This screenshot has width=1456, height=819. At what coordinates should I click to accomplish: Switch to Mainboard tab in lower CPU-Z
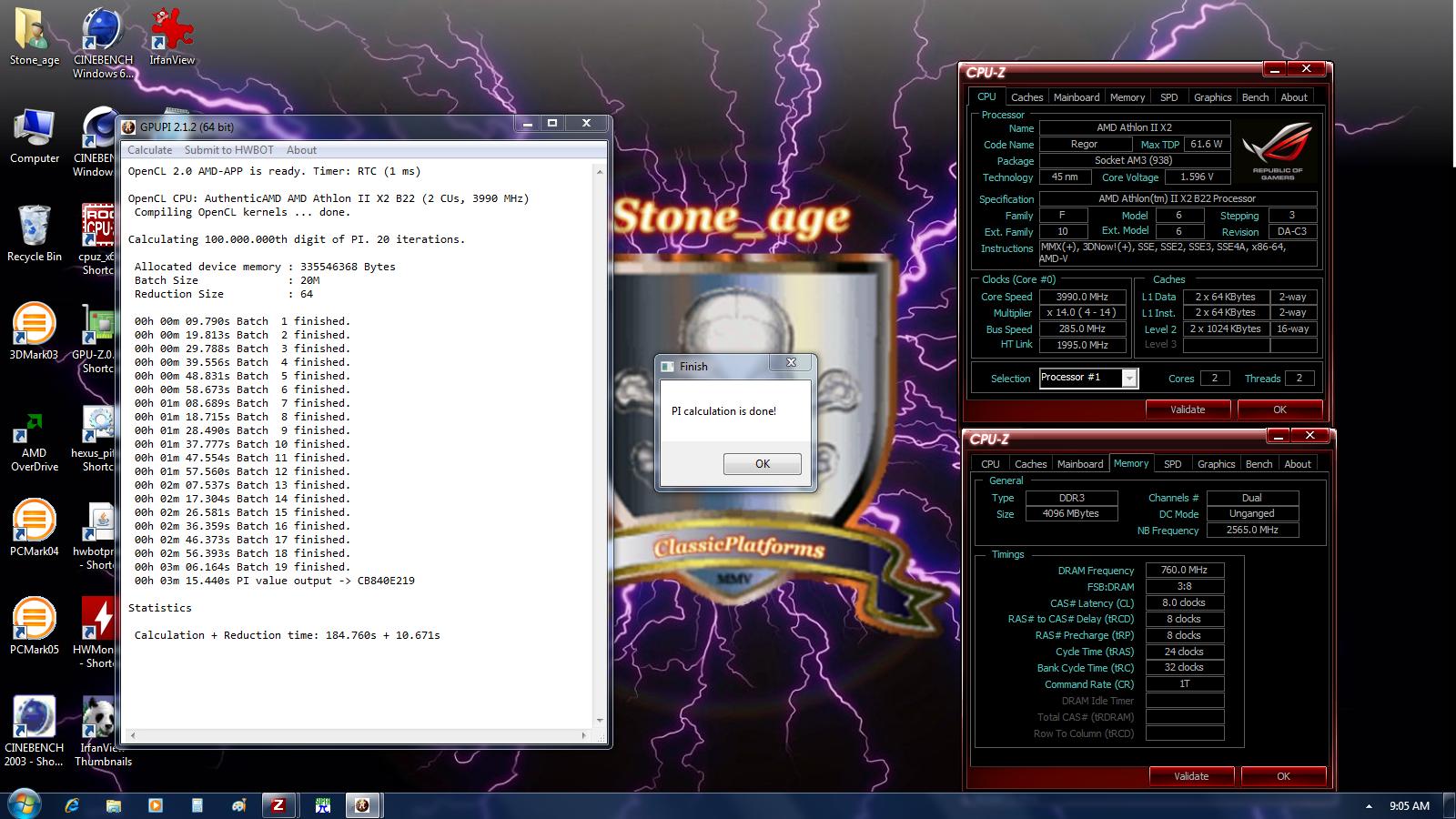click(1080, 464)
